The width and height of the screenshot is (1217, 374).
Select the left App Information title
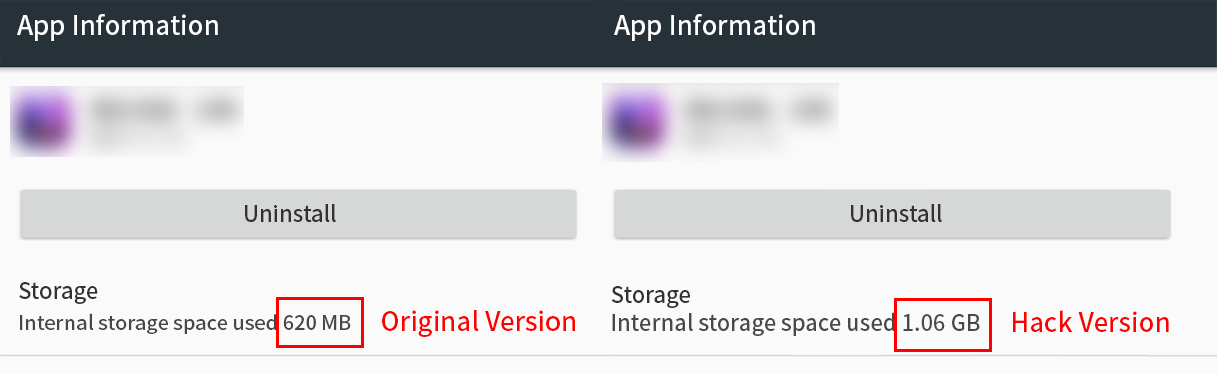click(118, 26)
